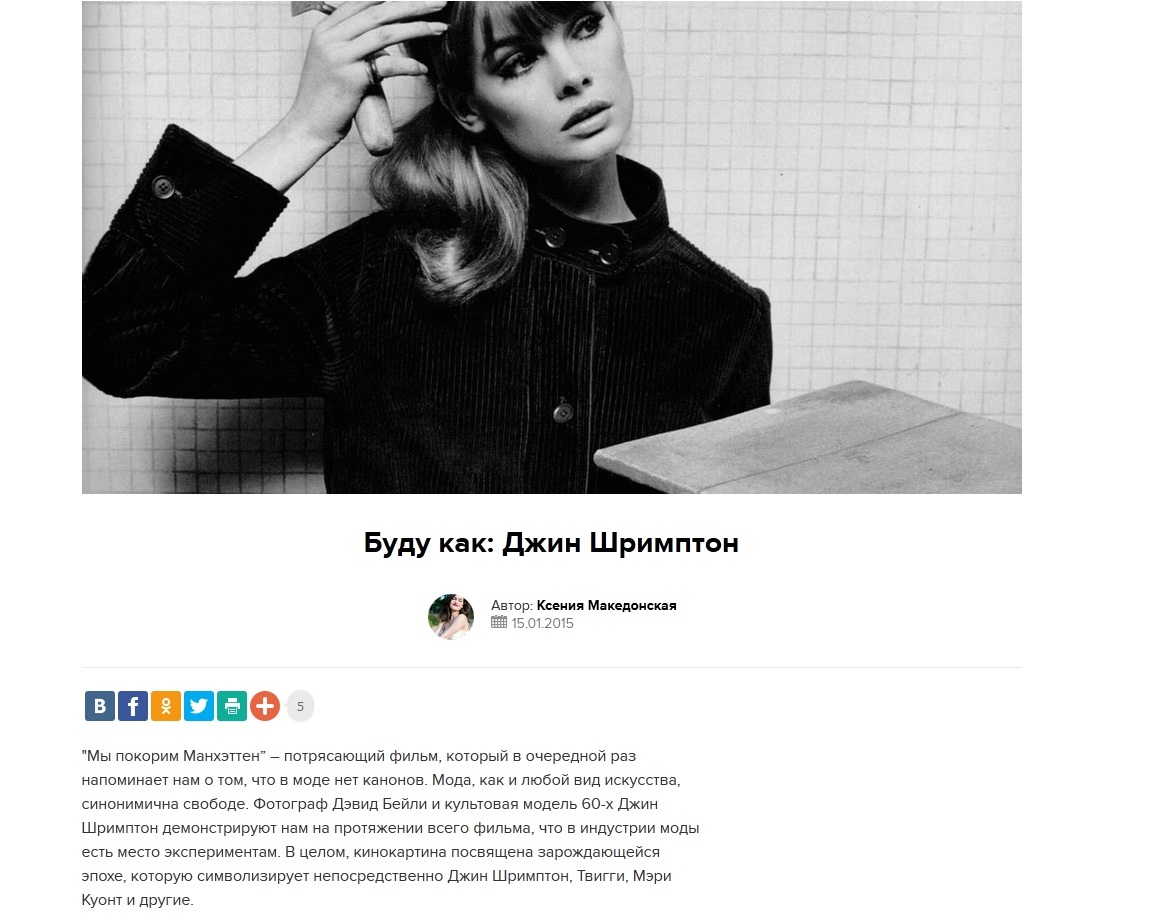
Task: Click the calendar icon beside the date
Action: tap(499, 622)
